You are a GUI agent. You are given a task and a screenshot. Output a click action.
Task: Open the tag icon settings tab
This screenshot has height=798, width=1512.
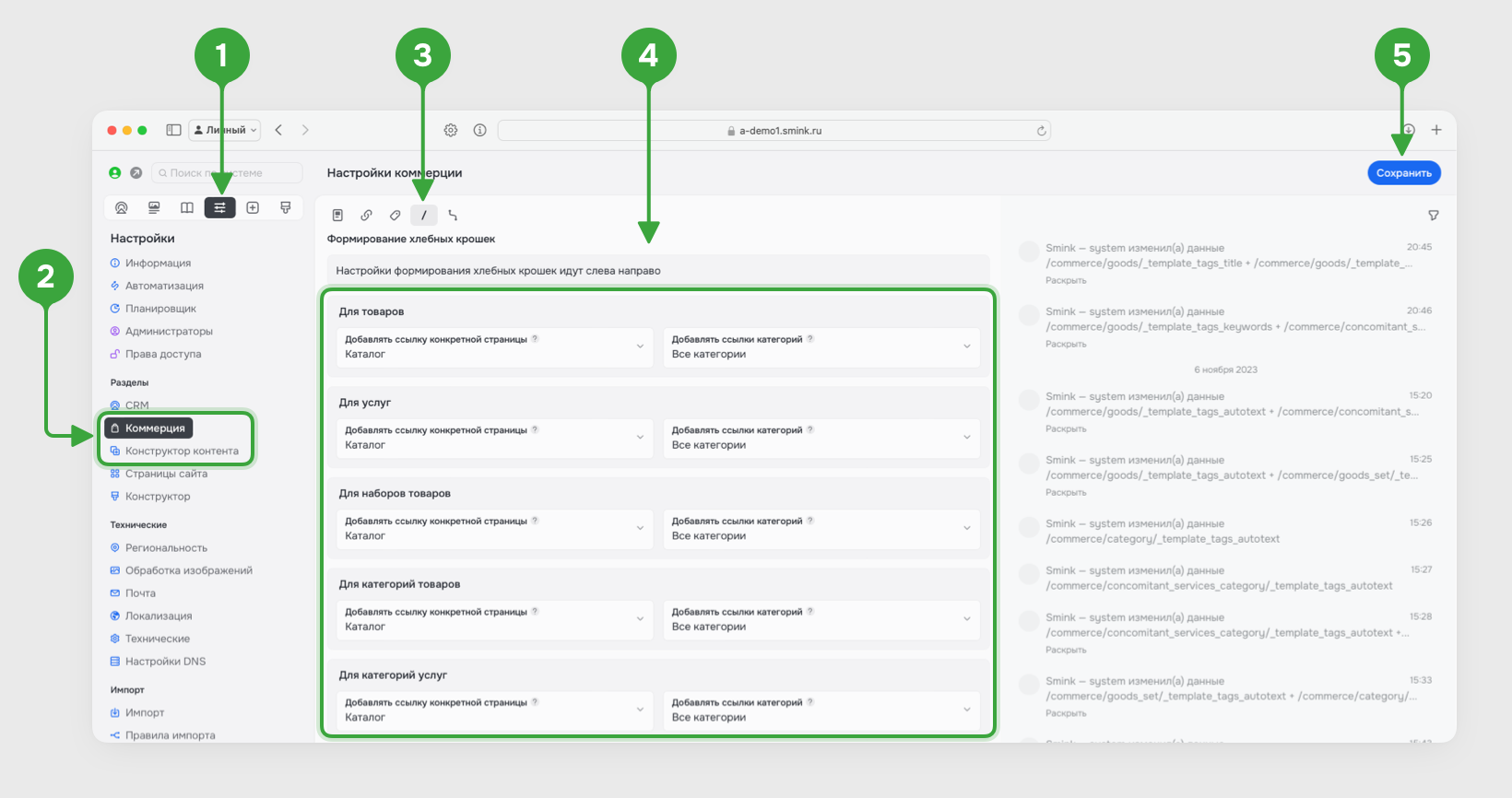(x=395, y=215)
